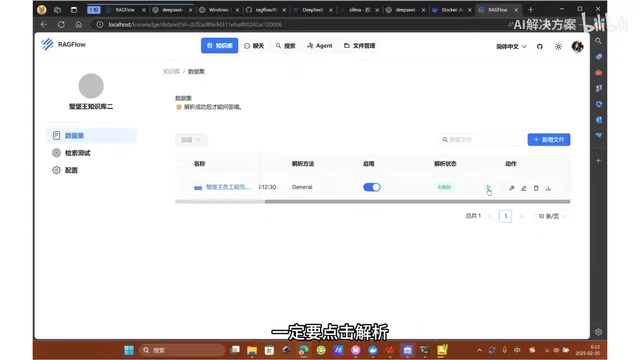Click the browser sidebar settings gear icon
Viewport: 640px width, 360px height.
[598, 332]
